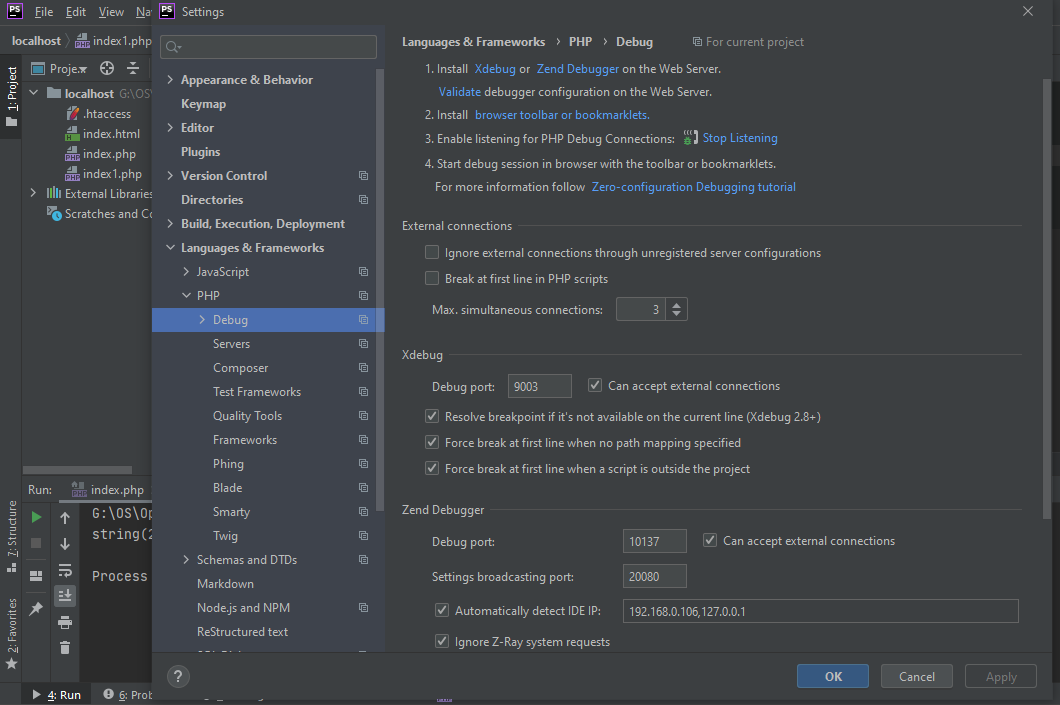Viewport: 1060px width, 705px height.
Task: Click the help question mark button
Action: [178, 677]
